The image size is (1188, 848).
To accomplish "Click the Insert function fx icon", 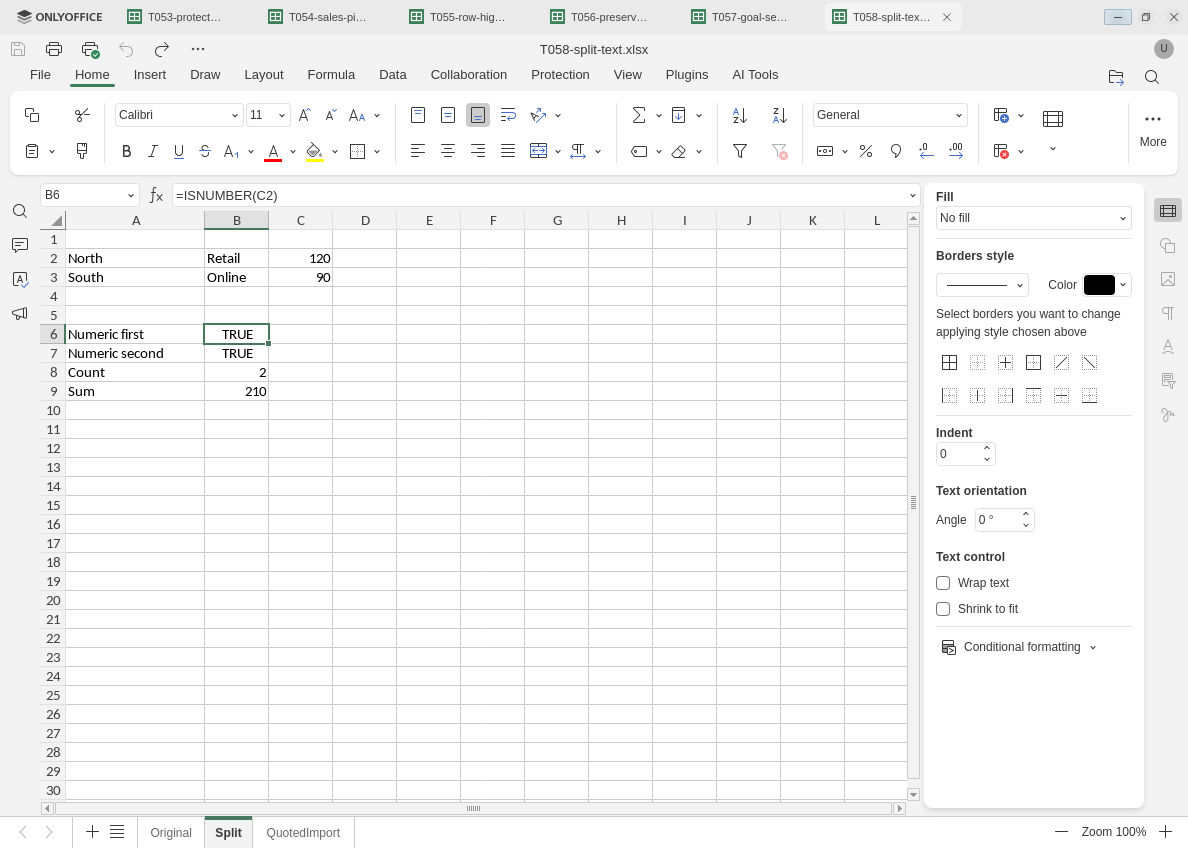I will (156, 196).
